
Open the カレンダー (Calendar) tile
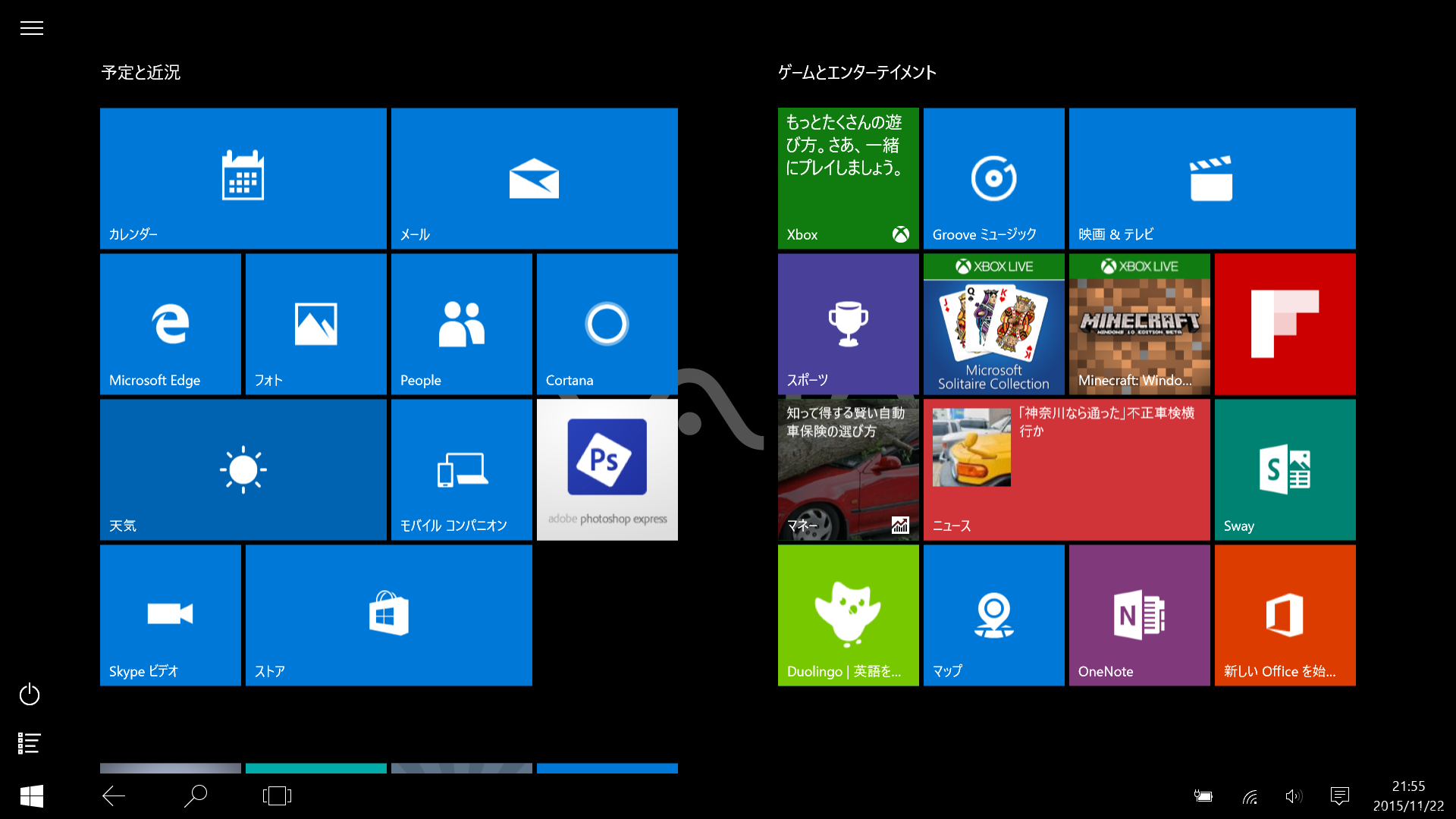coord(243,178)
